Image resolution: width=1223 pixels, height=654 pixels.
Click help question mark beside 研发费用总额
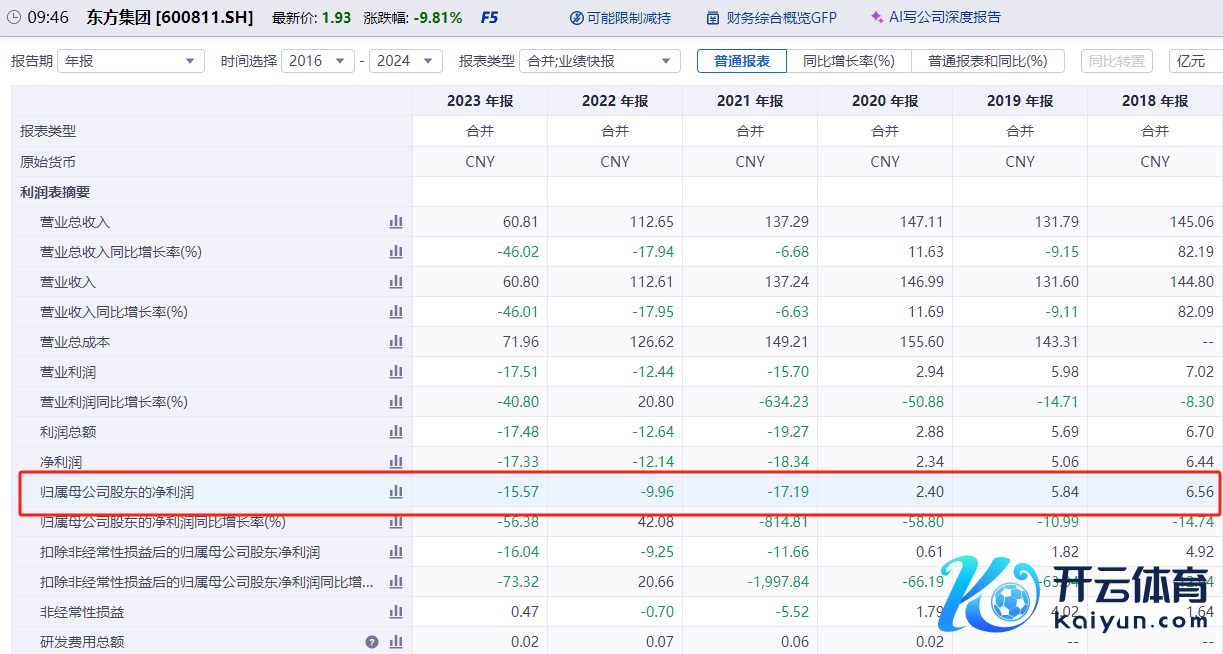pyautogui.click(x=372, y=642)
